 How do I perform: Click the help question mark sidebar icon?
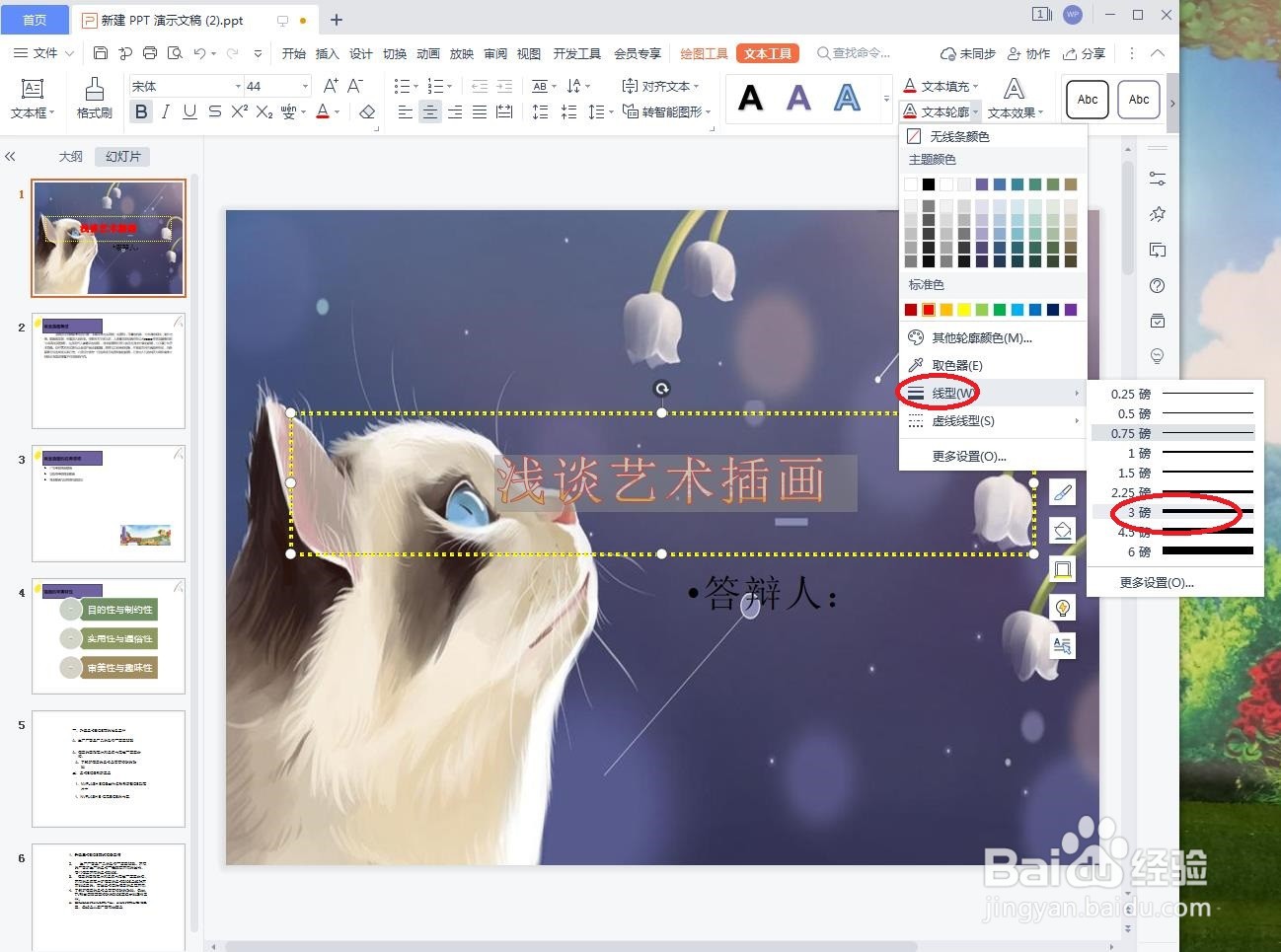pos(1158,286)
